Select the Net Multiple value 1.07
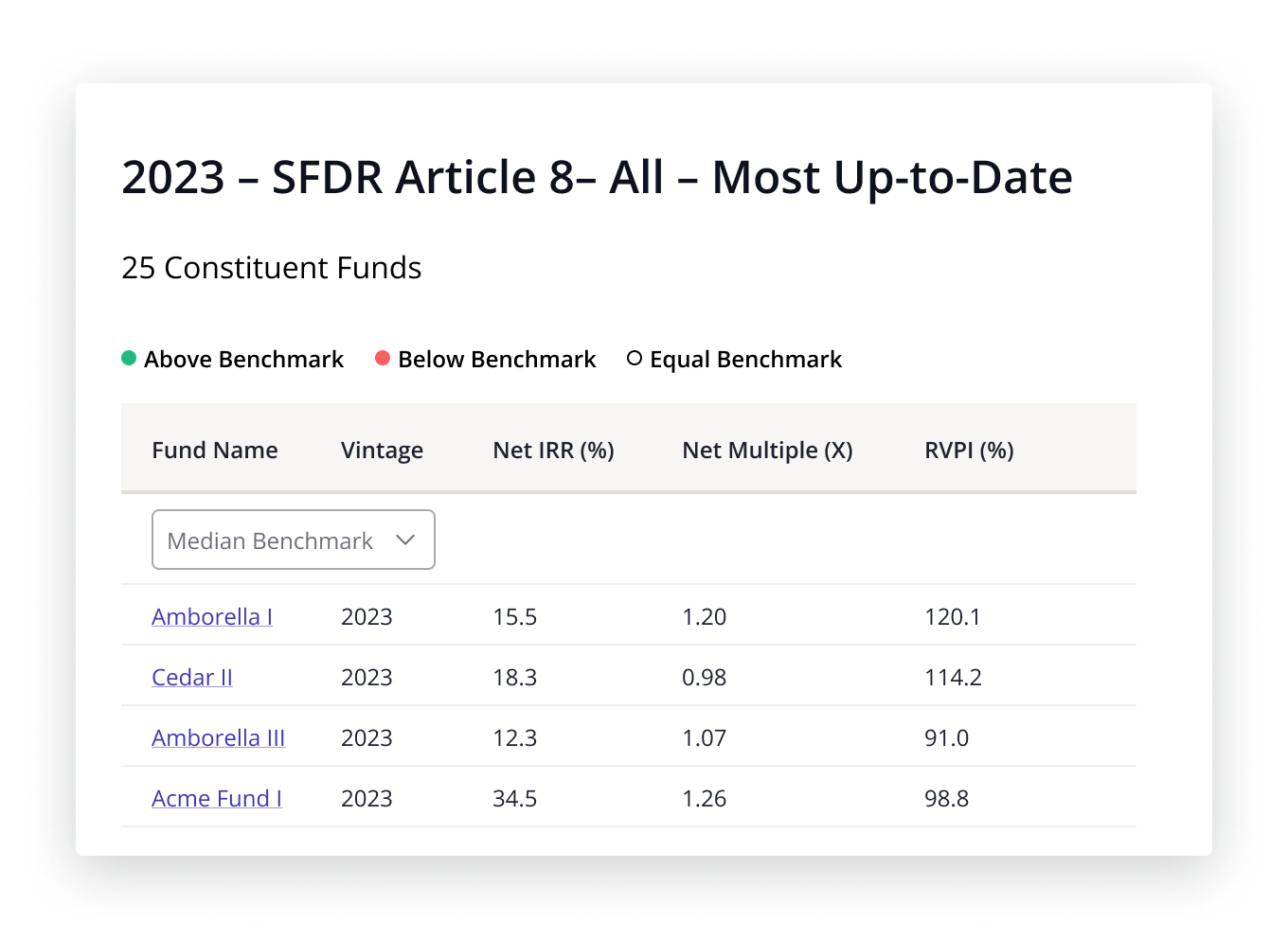The image size is (1288, 939). click(704, 737)
